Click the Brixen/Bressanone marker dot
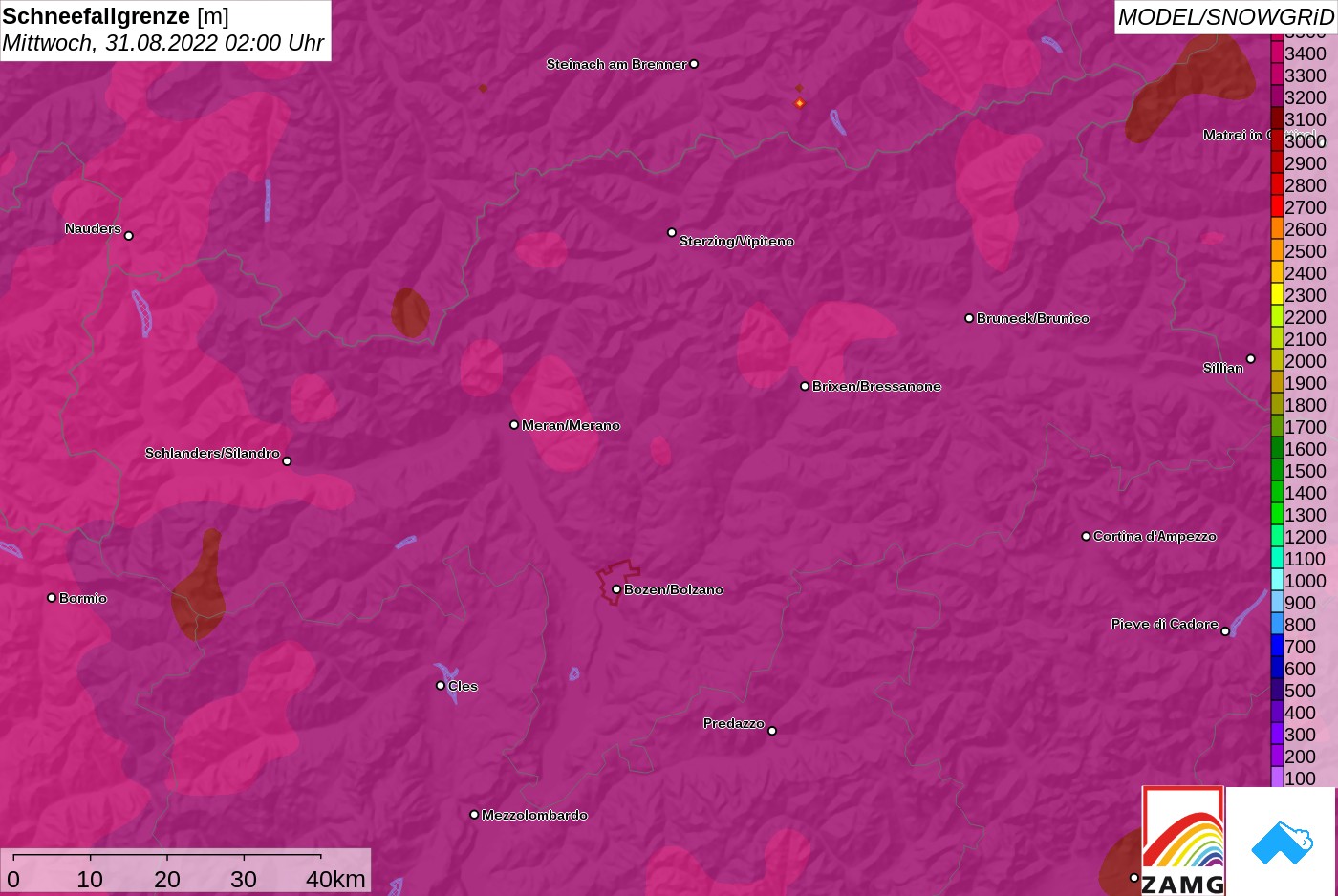The width and height of the screenshot is (1338, 896). coord(805,386)
